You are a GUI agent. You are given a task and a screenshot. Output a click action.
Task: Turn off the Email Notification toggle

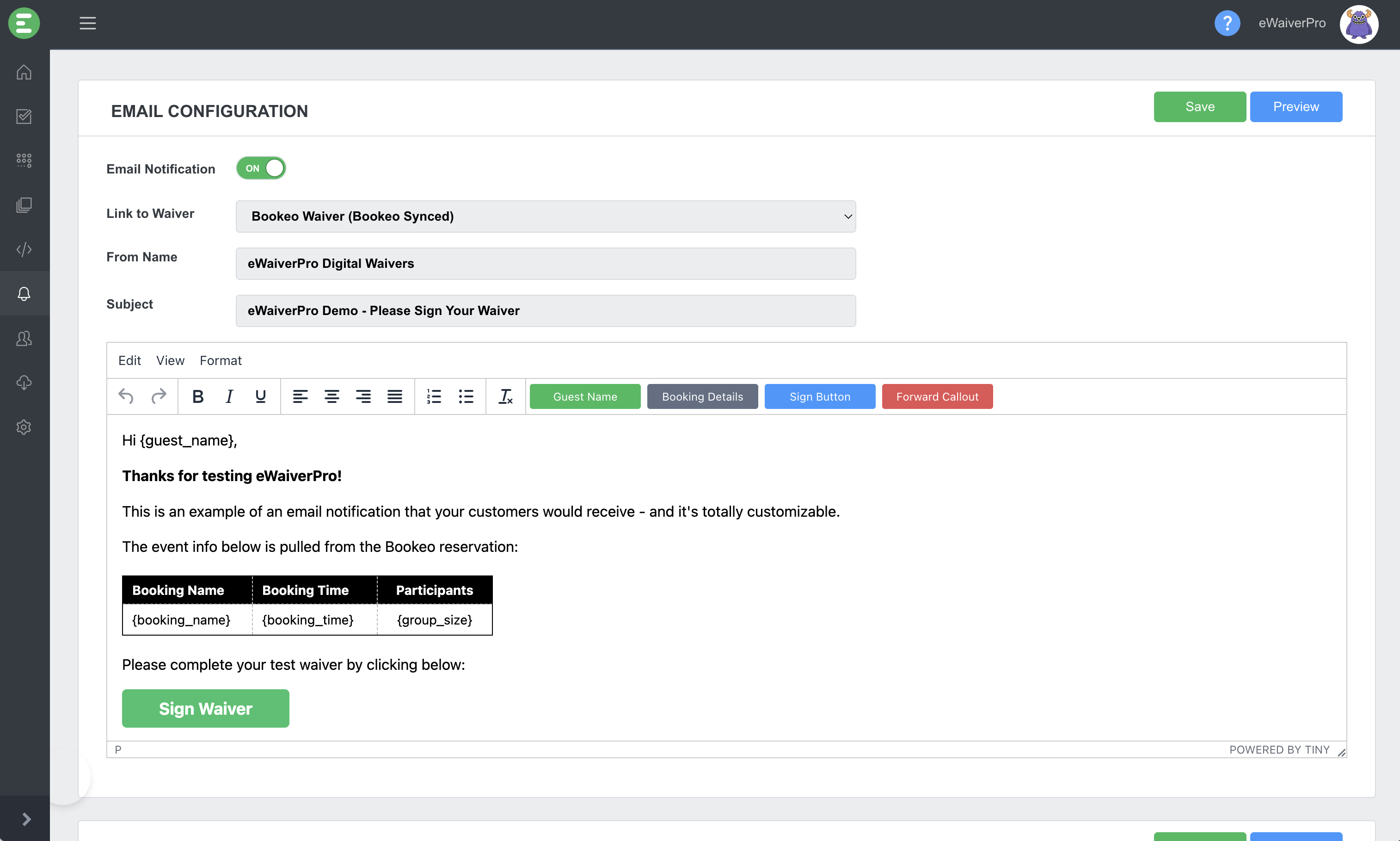(261, 168)
